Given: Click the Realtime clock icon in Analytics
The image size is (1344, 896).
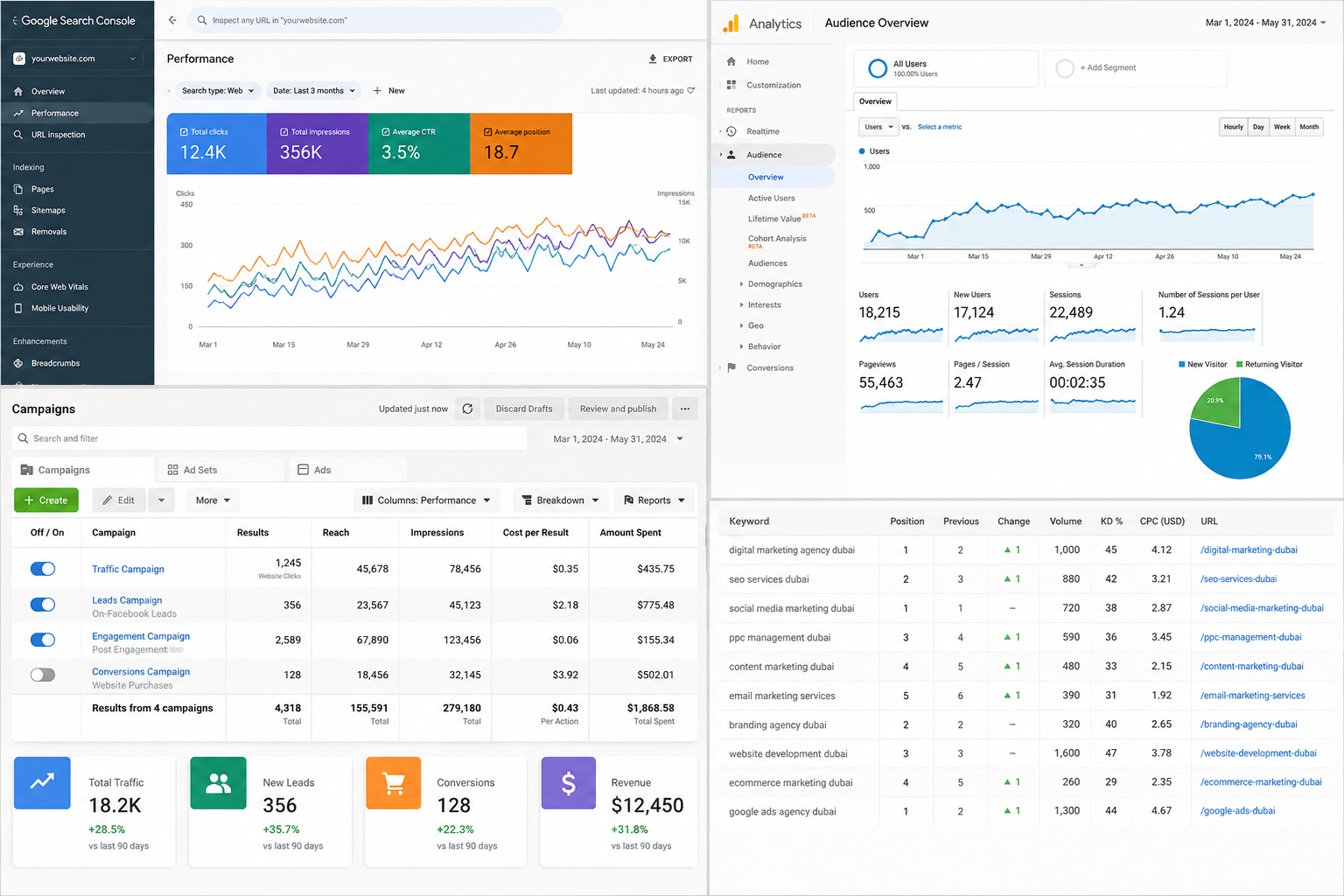Looking at the screenshot, I should tap(731, 131).
